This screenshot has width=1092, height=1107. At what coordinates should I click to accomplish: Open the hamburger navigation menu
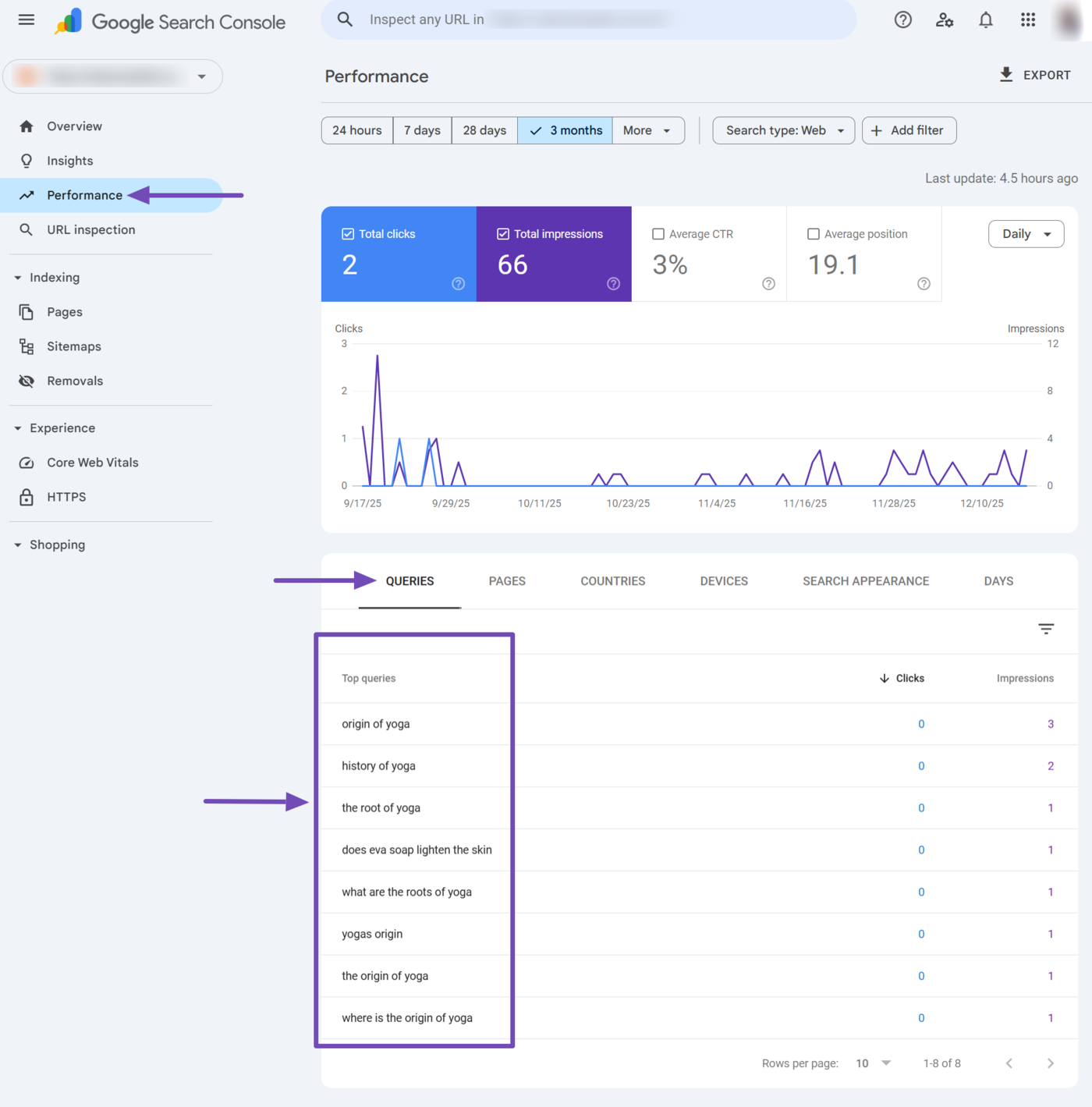point(26,20)
